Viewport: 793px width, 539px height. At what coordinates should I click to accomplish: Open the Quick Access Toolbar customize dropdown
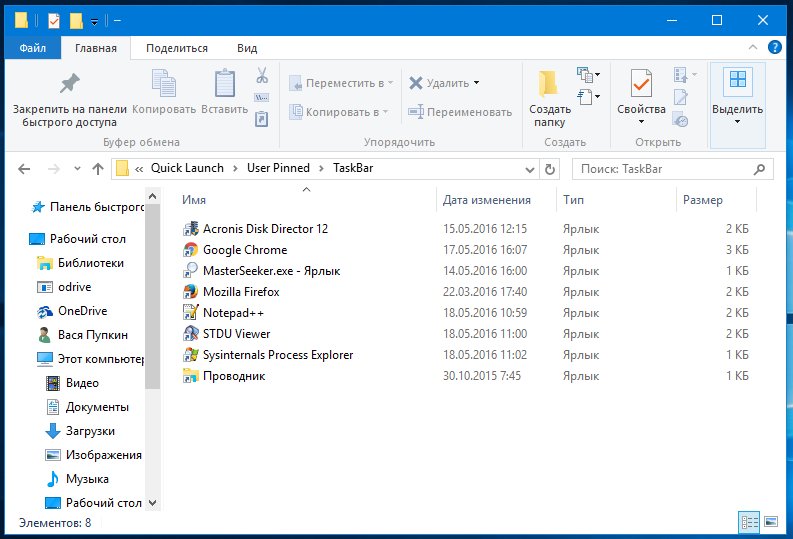(94, 21)
